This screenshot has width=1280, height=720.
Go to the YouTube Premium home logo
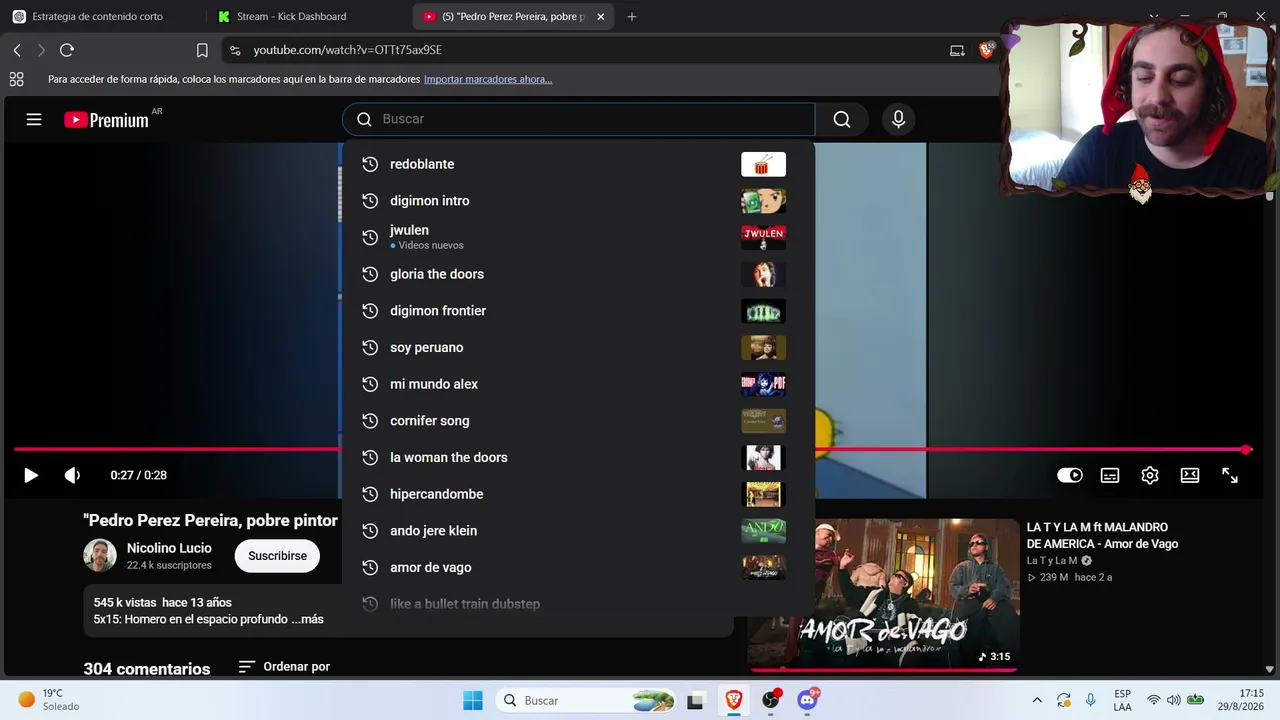(x=107, y=120)
